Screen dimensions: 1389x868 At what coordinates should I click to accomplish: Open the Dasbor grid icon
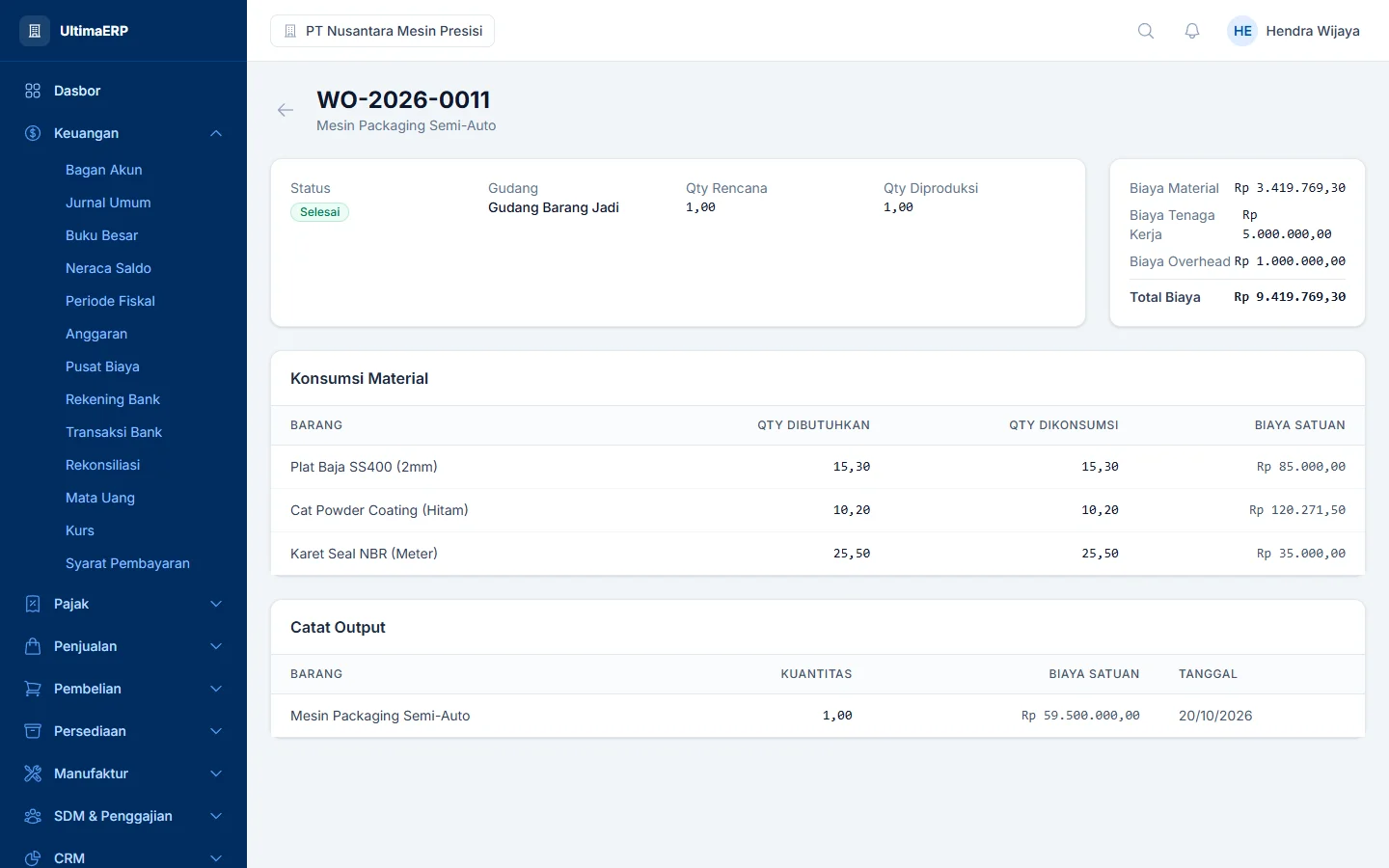coord(33,91)
